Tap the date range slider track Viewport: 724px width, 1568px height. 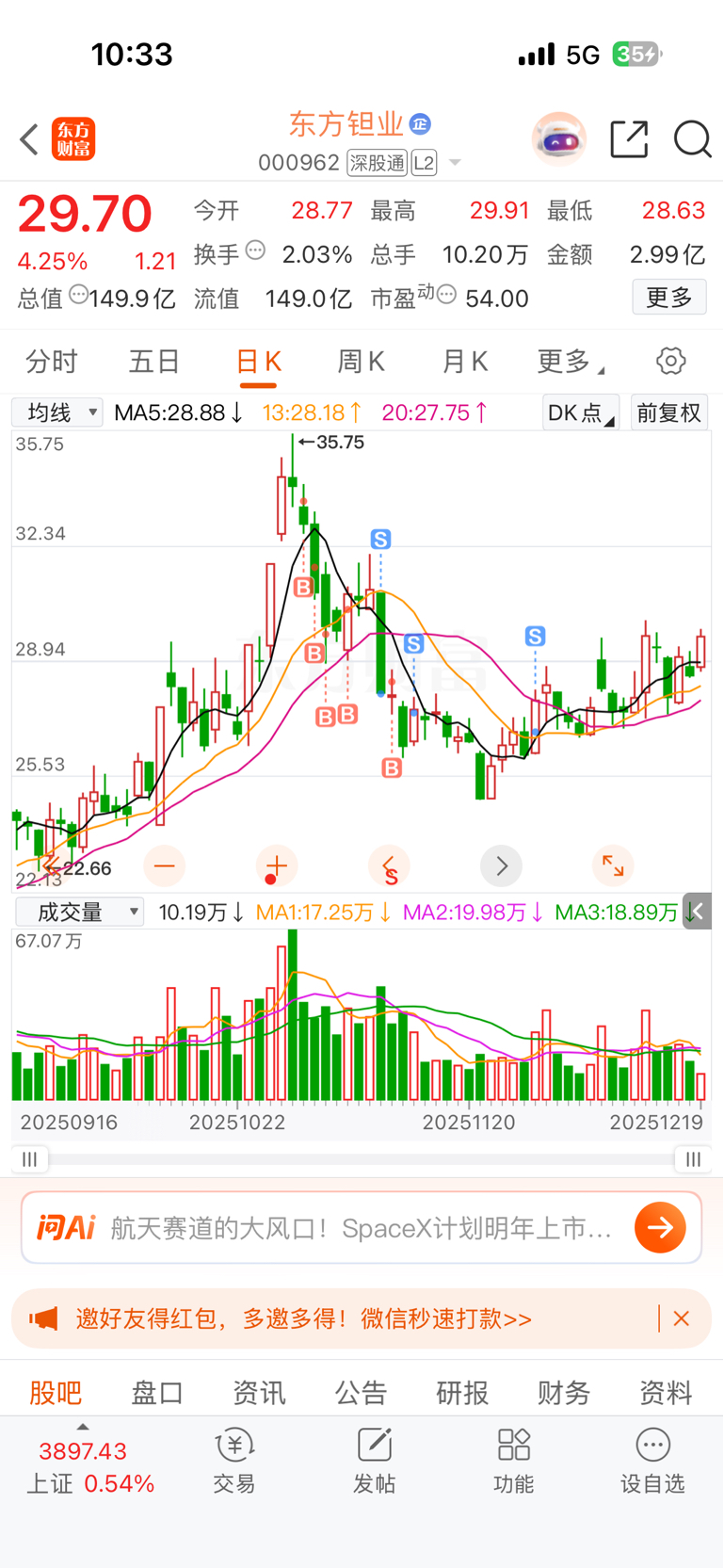pos(362,1159)
